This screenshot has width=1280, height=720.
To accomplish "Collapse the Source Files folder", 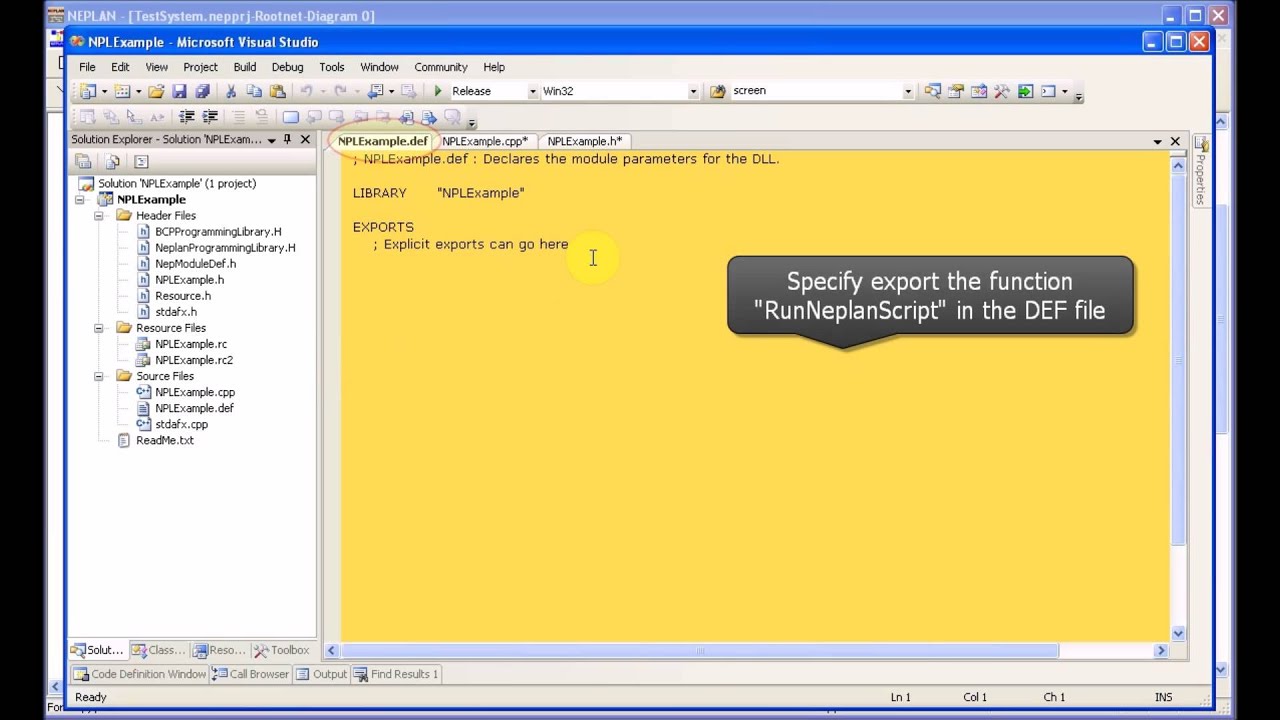I will [98, 376].
